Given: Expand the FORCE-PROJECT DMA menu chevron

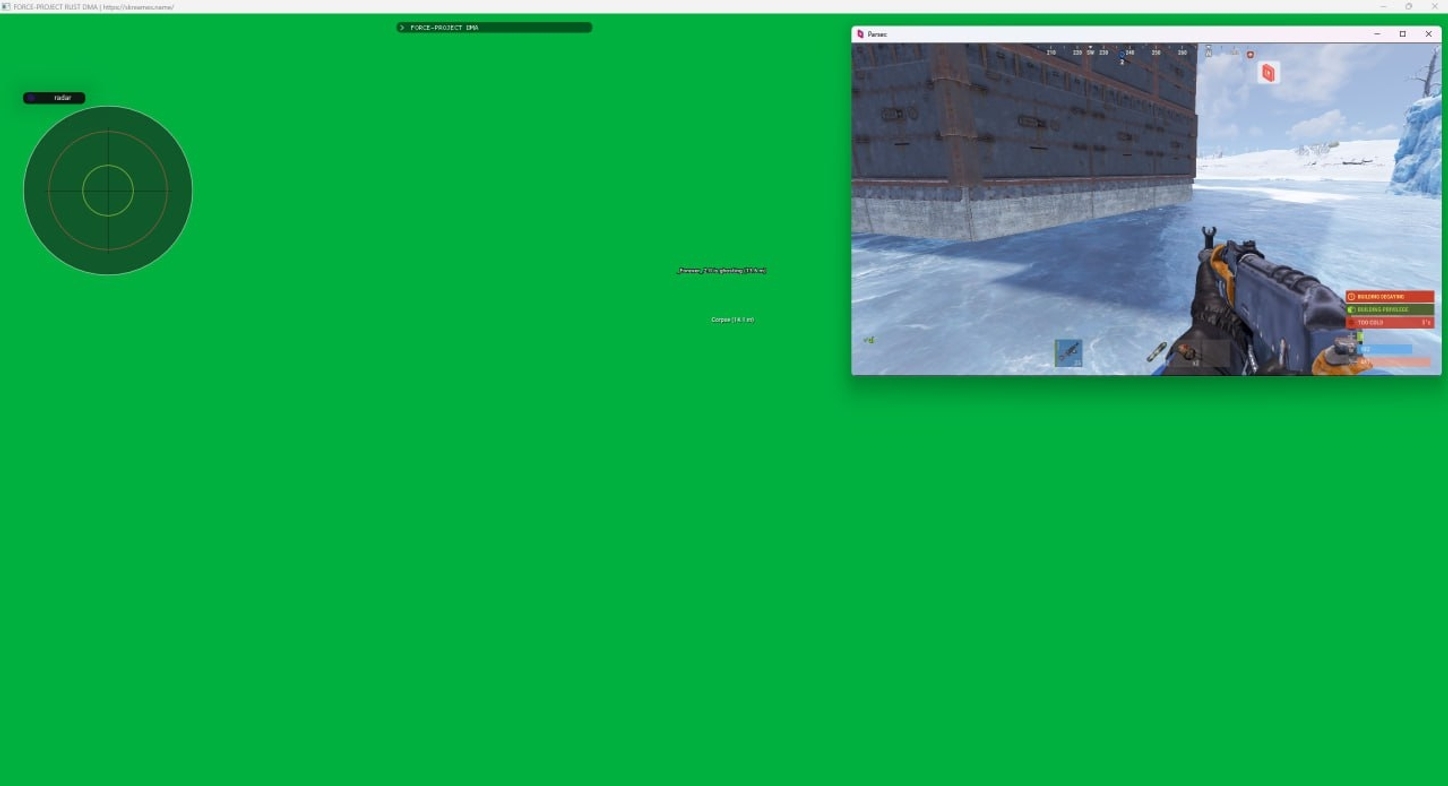Looking at the screenshot, I should 403,27.
